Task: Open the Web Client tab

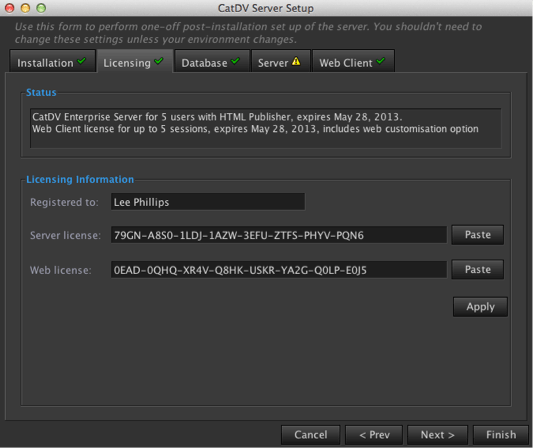Action: (x=353, y=61)
